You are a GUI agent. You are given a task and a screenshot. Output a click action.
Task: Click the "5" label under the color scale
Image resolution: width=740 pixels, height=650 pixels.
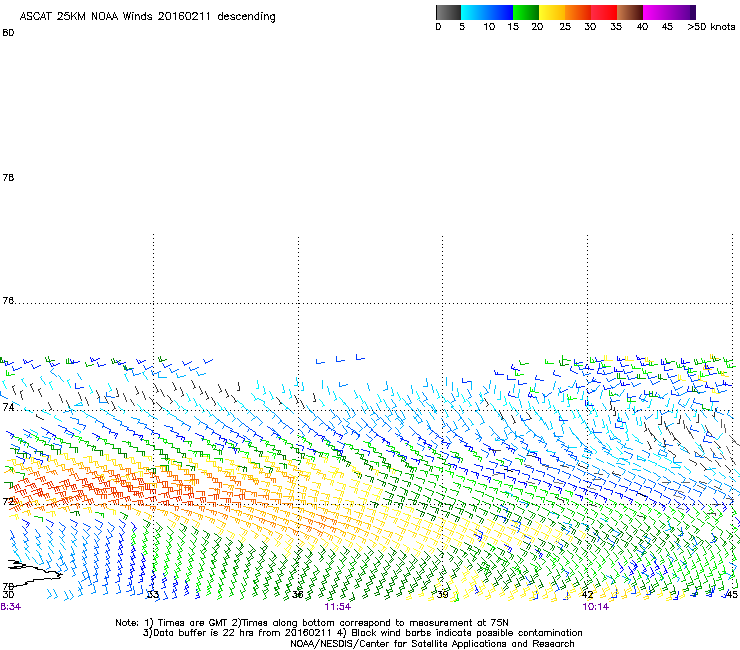462,27
